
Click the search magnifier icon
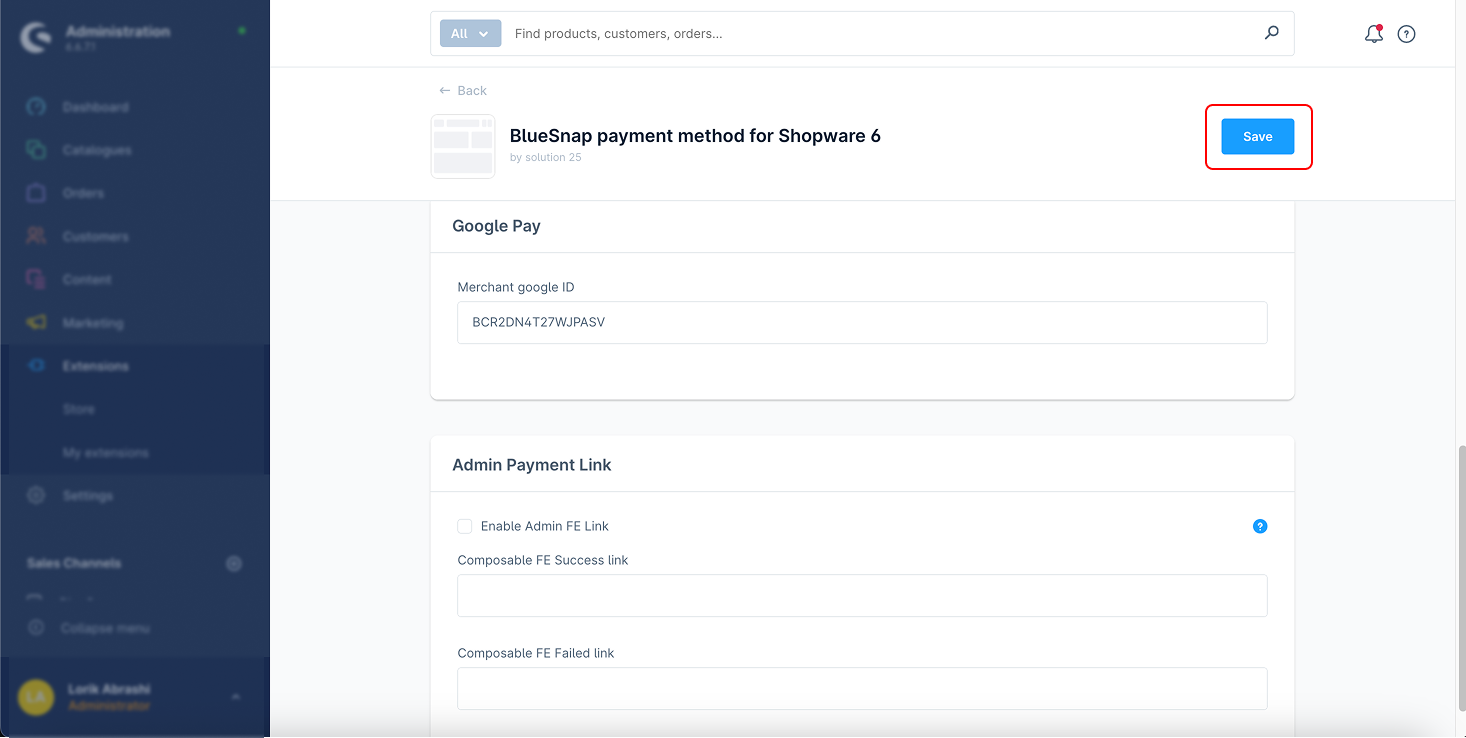coord(1271,33)
